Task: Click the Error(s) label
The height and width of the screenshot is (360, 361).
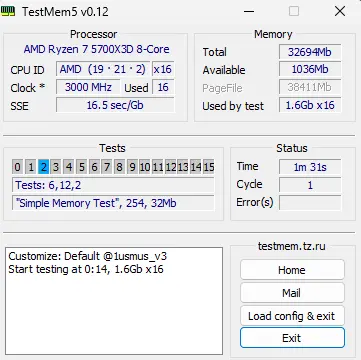Action: click(x=255, y=202)
